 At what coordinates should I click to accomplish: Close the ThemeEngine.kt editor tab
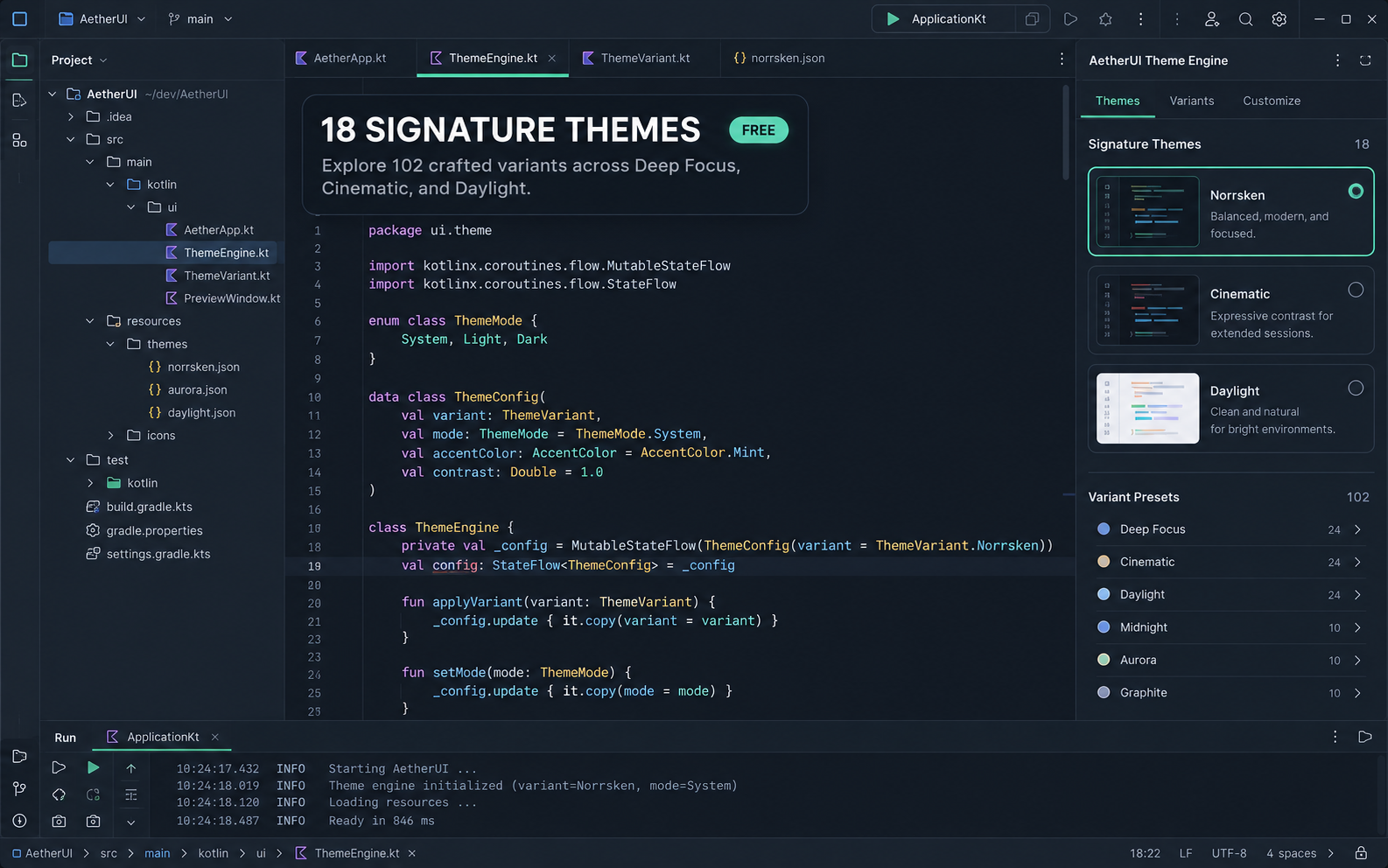552,59
